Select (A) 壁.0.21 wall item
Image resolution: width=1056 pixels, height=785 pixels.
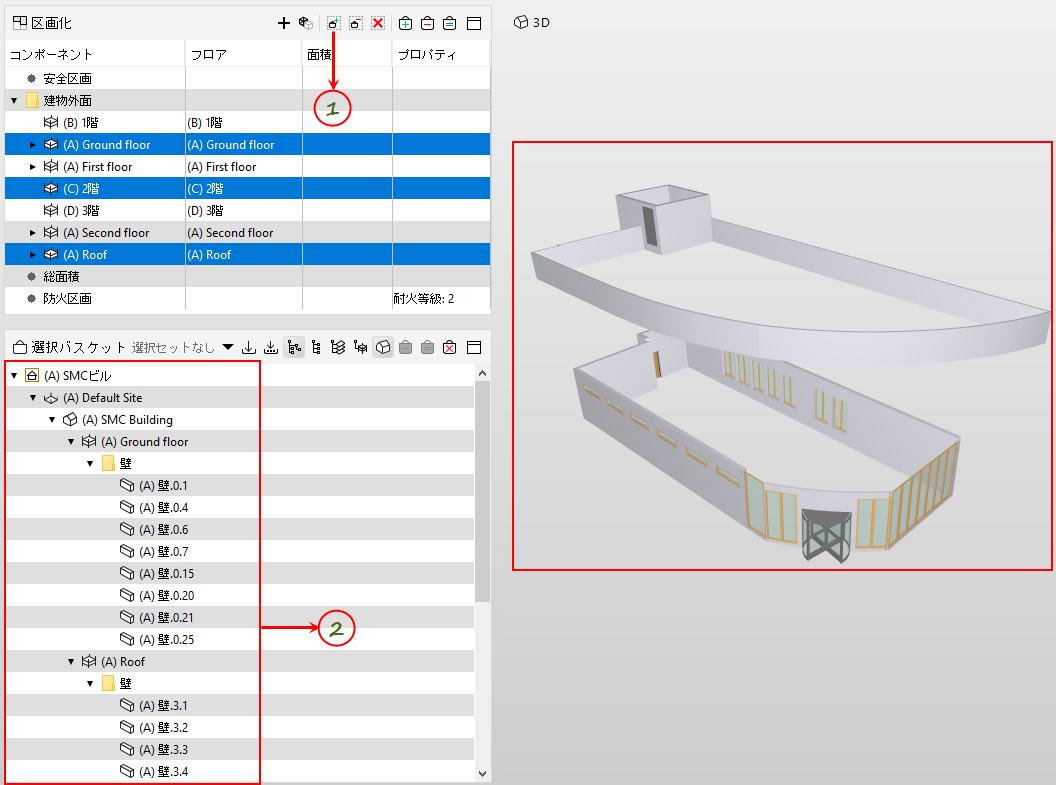166,618
